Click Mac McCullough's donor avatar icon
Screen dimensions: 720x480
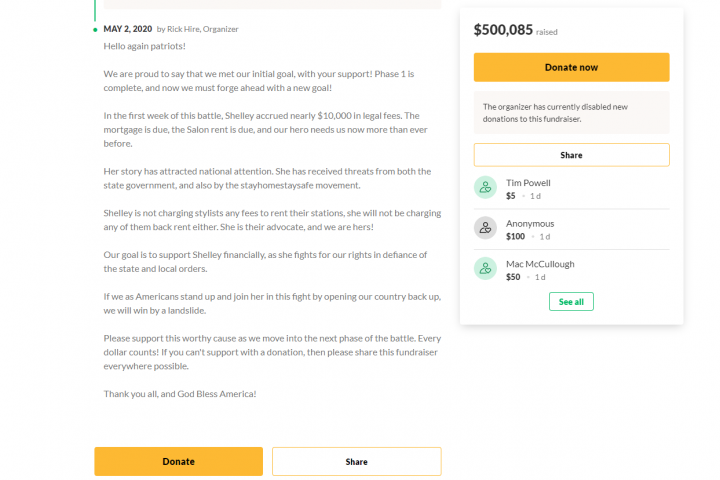coord(485,269)
